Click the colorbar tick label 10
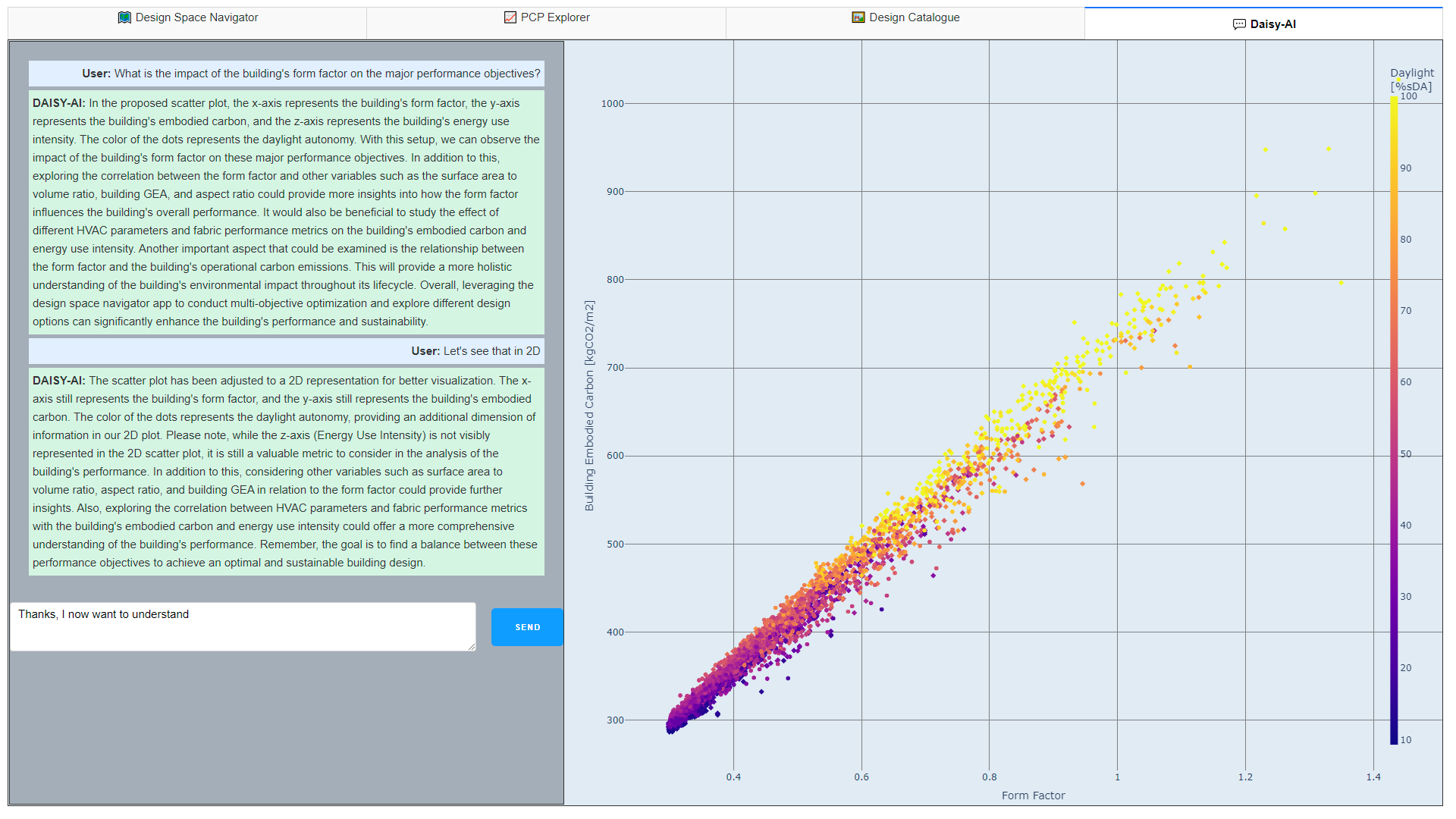The image size is (1456, 819). (1406, 740)
